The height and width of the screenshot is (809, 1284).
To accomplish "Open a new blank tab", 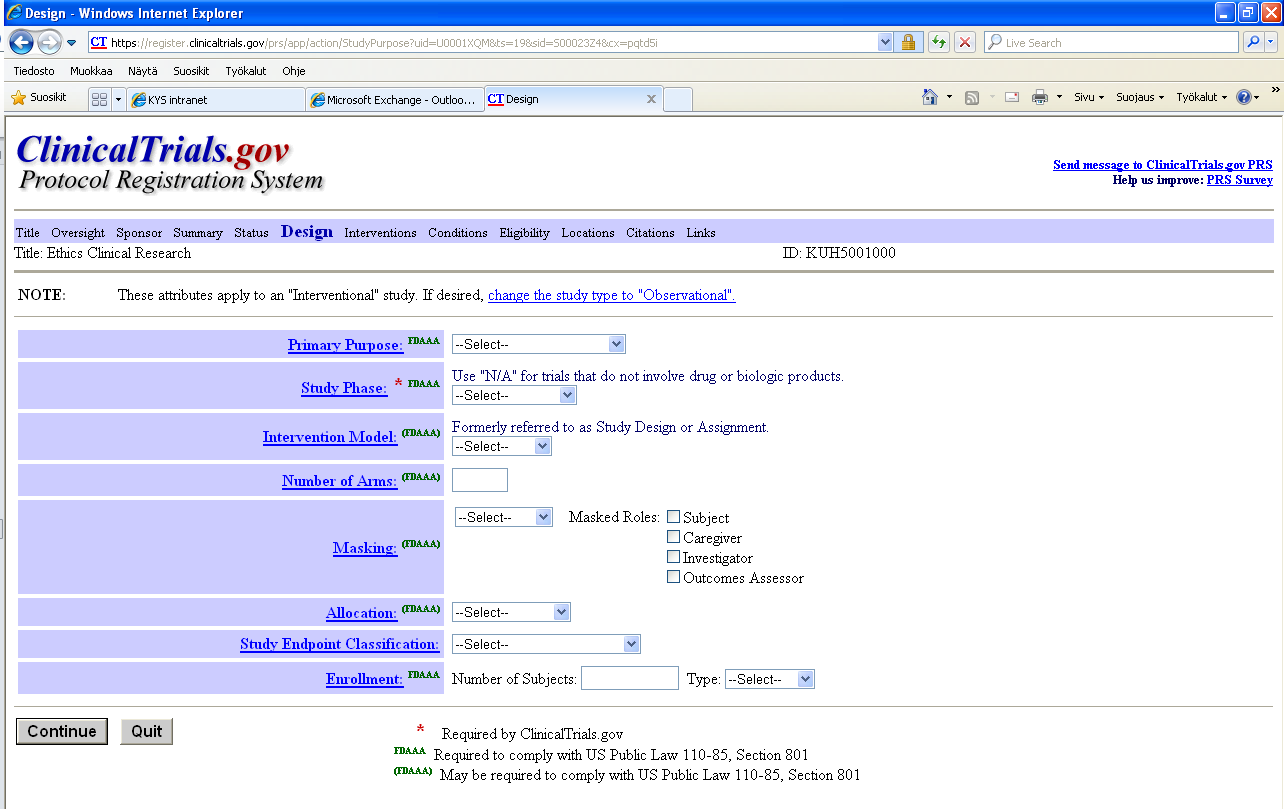I will point(677,99).
